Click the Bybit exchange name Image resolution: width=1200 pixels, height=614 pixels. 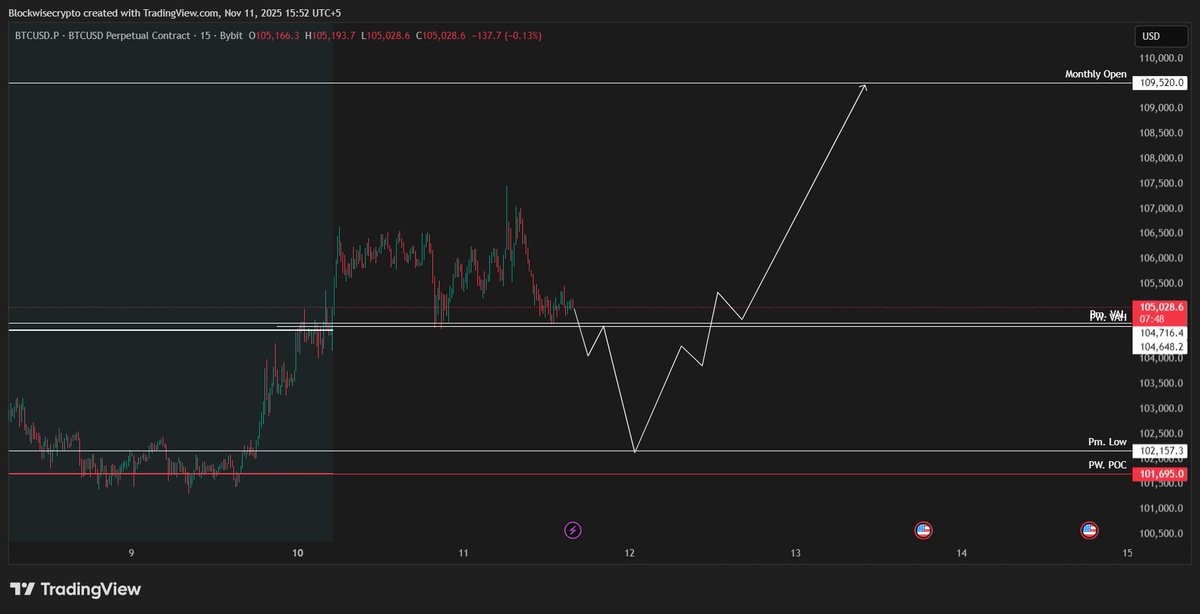point(234,35)
